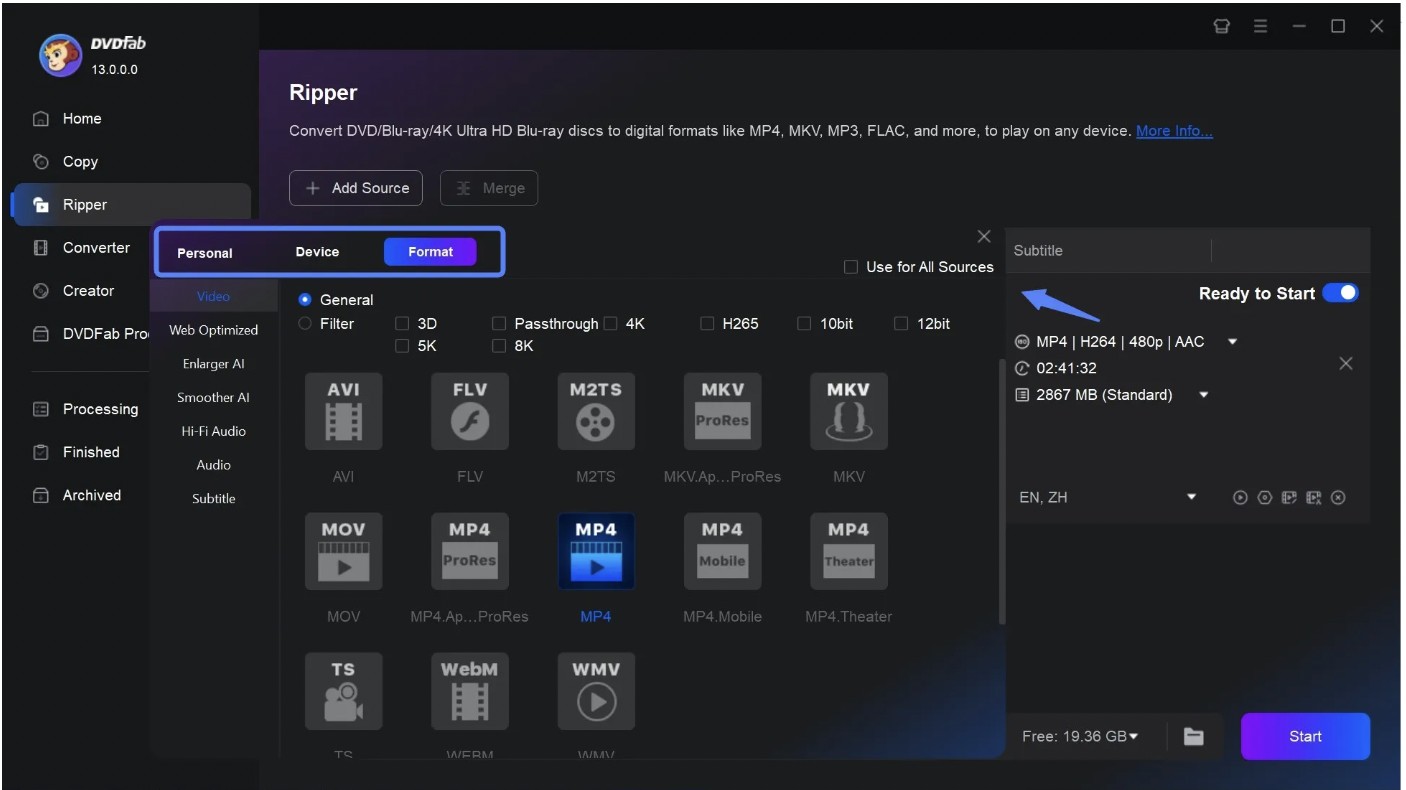This screenshot has height=790, width=1406.
Task: Toggle off the Ready to Start switch
Action: (1341, 293)
